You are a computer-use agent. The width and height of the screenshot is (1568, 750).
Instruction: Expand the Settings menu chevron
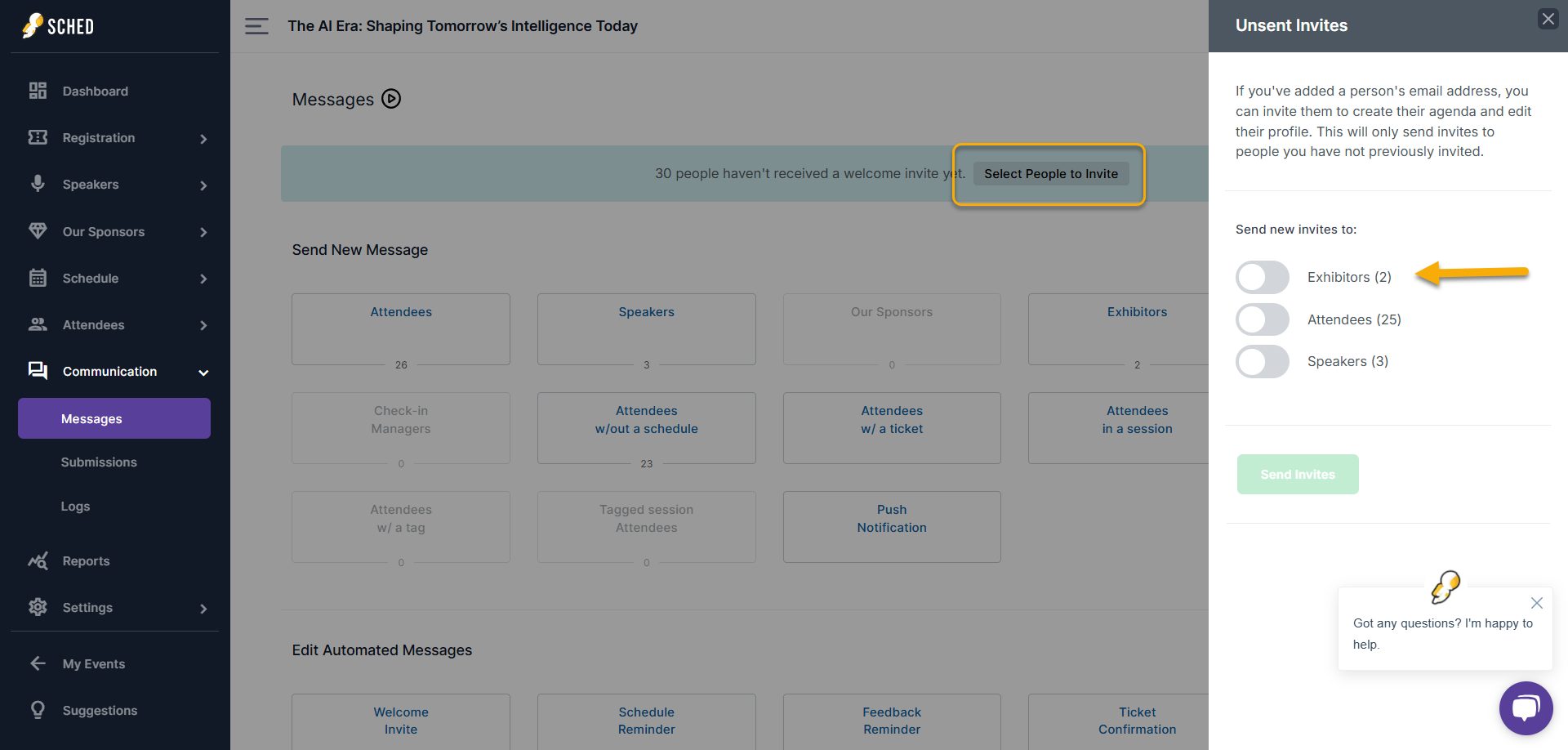coord(203,608)
